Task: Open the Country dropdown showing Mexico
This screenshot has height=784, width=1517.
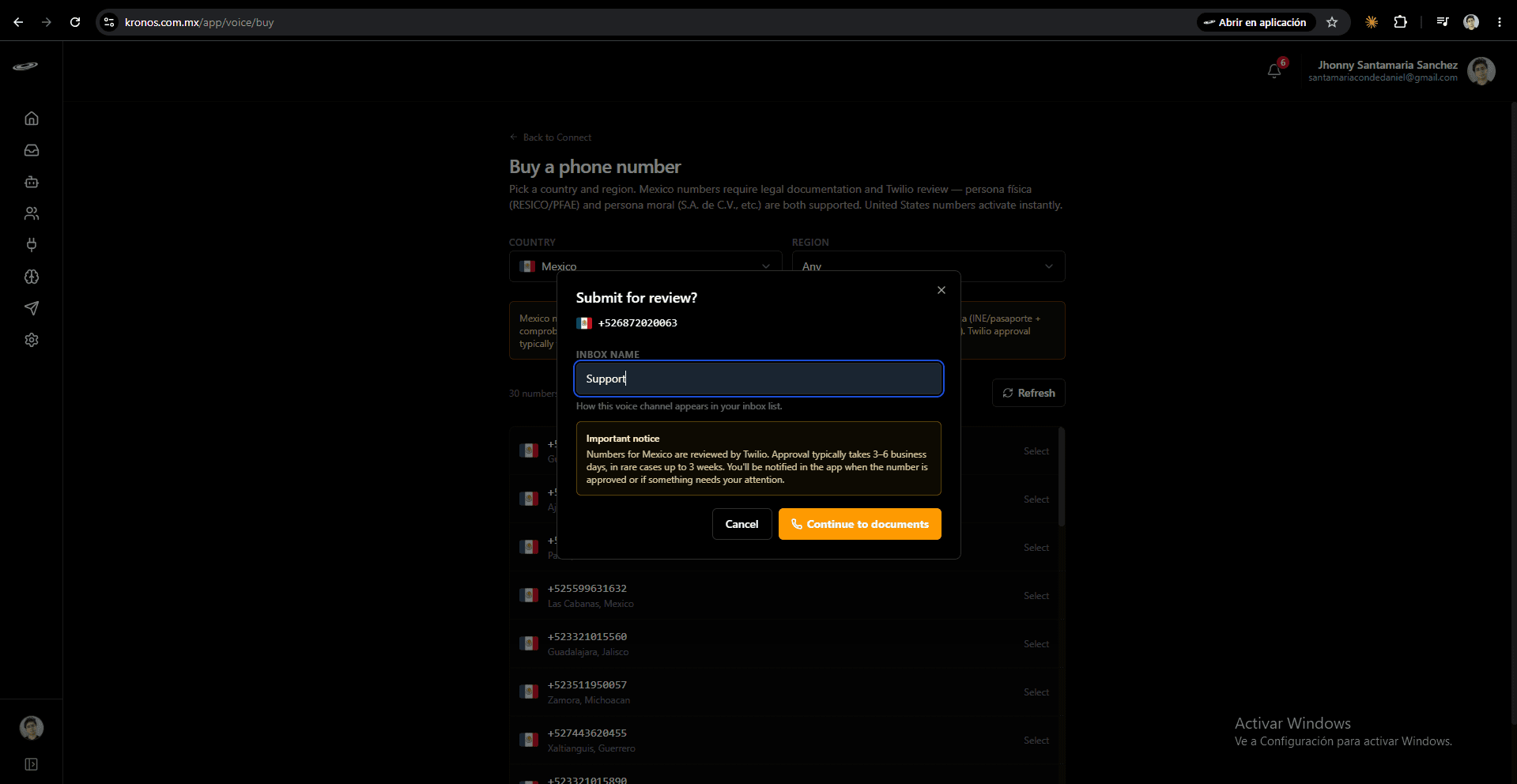Action: pyautogui.click(x=645, y=266)
